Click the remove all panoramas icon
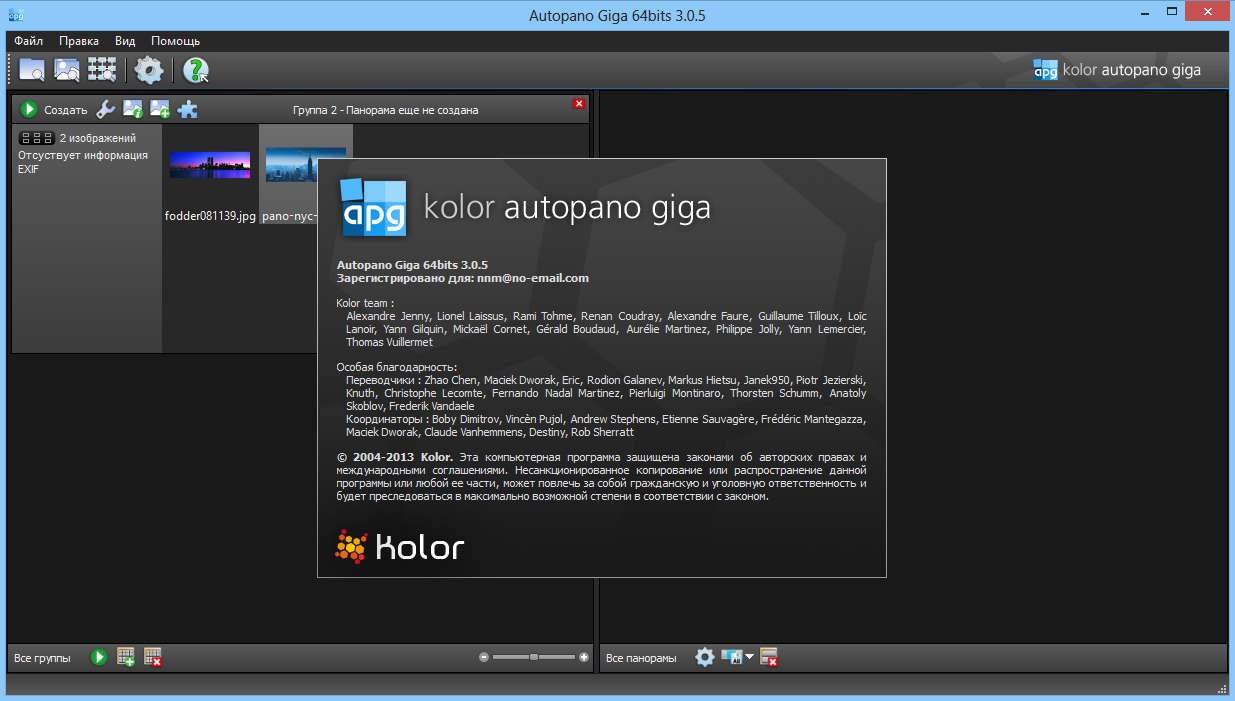Viewport: 1235px width, 701px height. pyautogui.click(x=769, y=657)
